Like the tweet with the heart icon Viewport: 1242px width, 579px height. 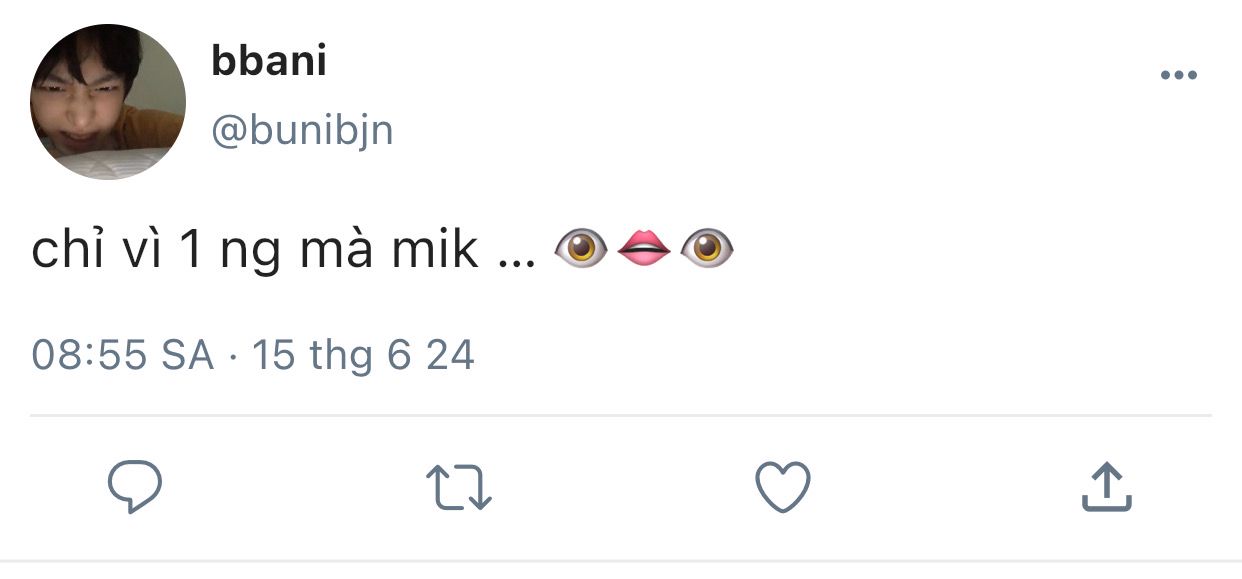pyautogui.click(x=782, y=488)
